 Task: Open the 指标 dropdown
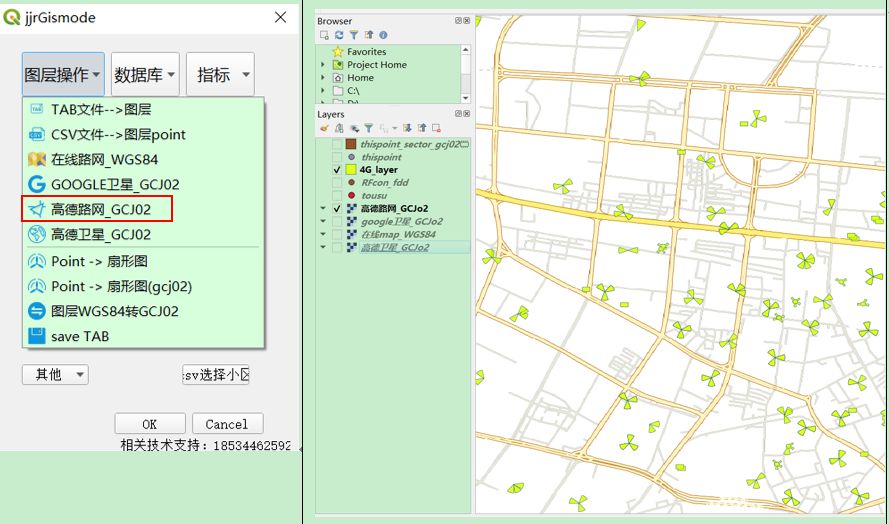click(221, 74)
